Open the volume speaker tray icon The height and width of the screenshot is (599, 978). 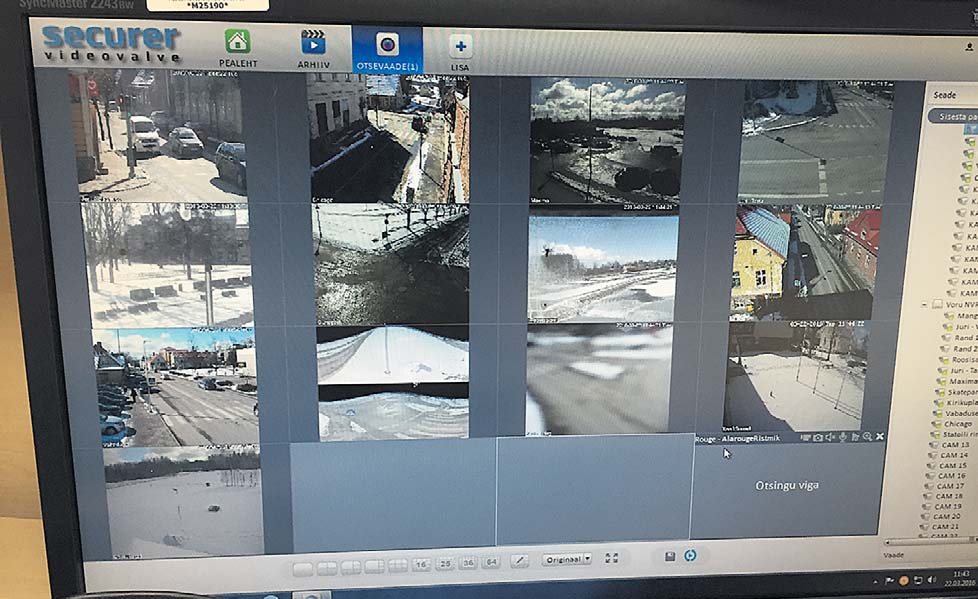[x=932, y=579]
